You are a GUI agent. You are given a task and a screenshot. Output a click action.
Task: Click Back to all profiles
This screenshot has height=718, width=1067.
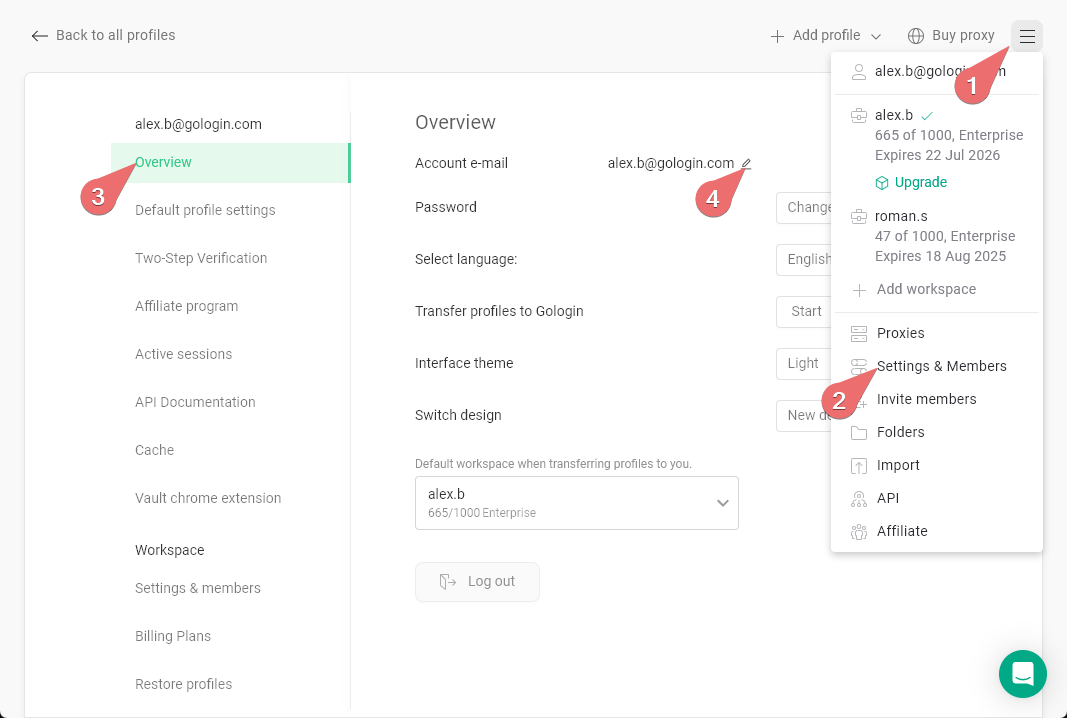(x=103, y=35)
